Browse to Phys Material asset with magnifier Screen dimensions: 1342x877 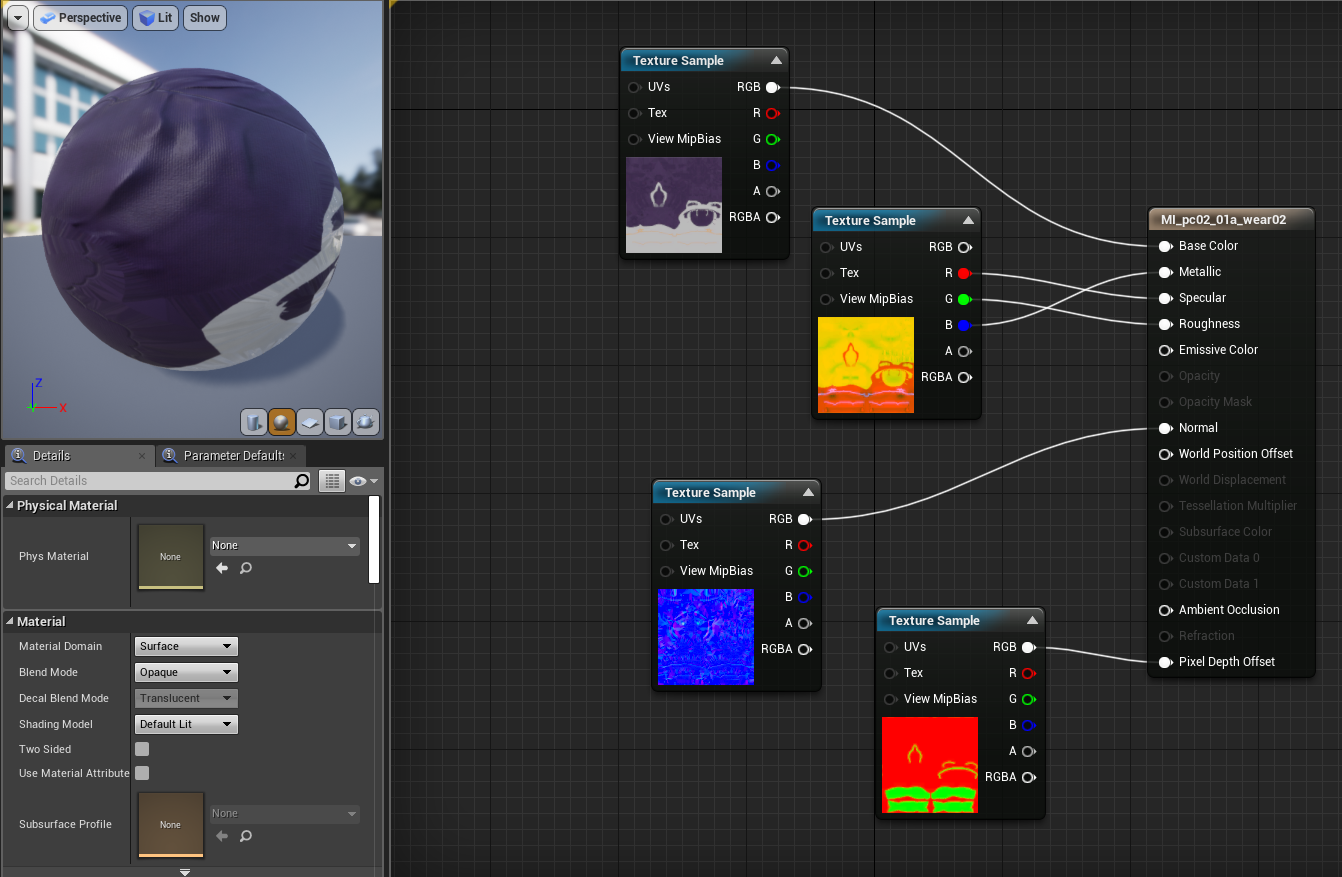click(x=245, y=568)
